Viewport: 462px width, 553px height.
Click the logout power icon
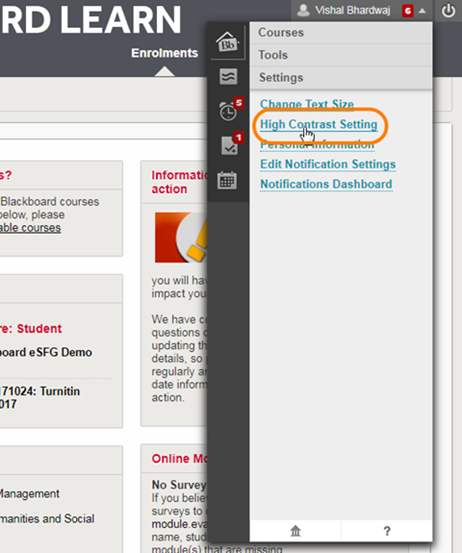pos(448,11)
